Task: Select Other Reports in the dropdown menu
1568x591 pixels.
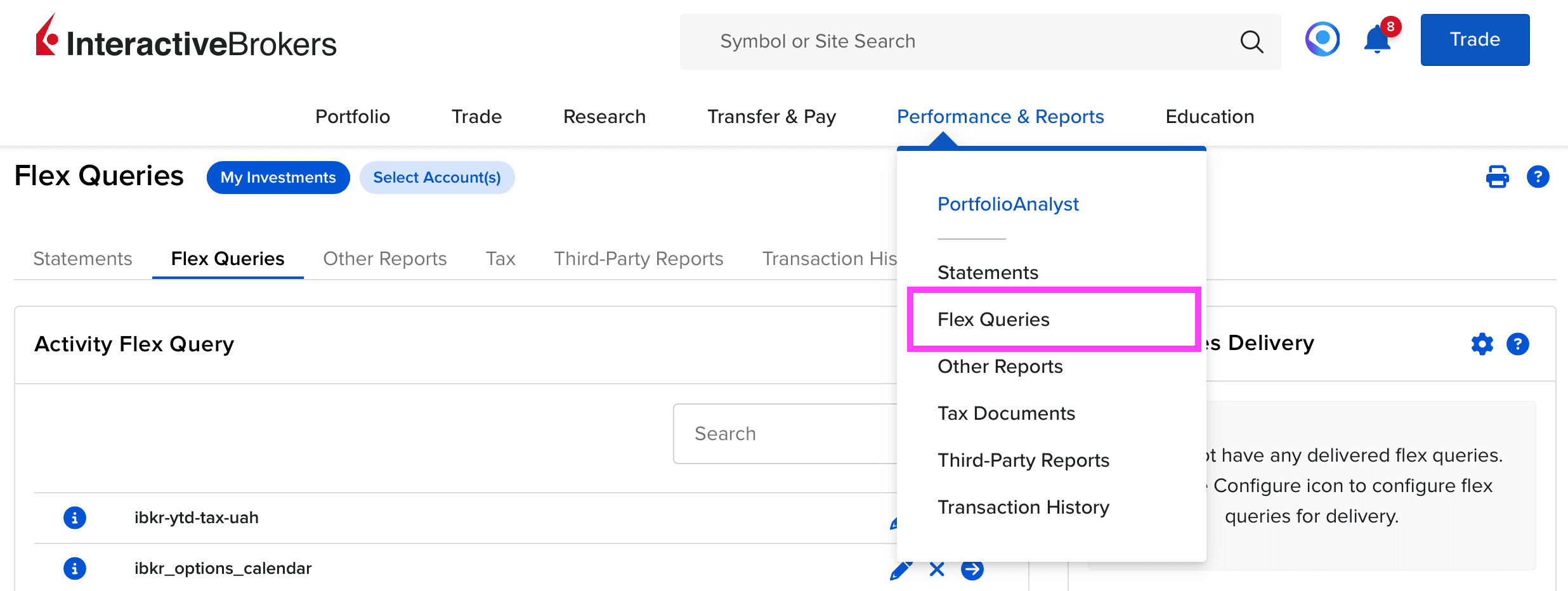Action: 1000,367
